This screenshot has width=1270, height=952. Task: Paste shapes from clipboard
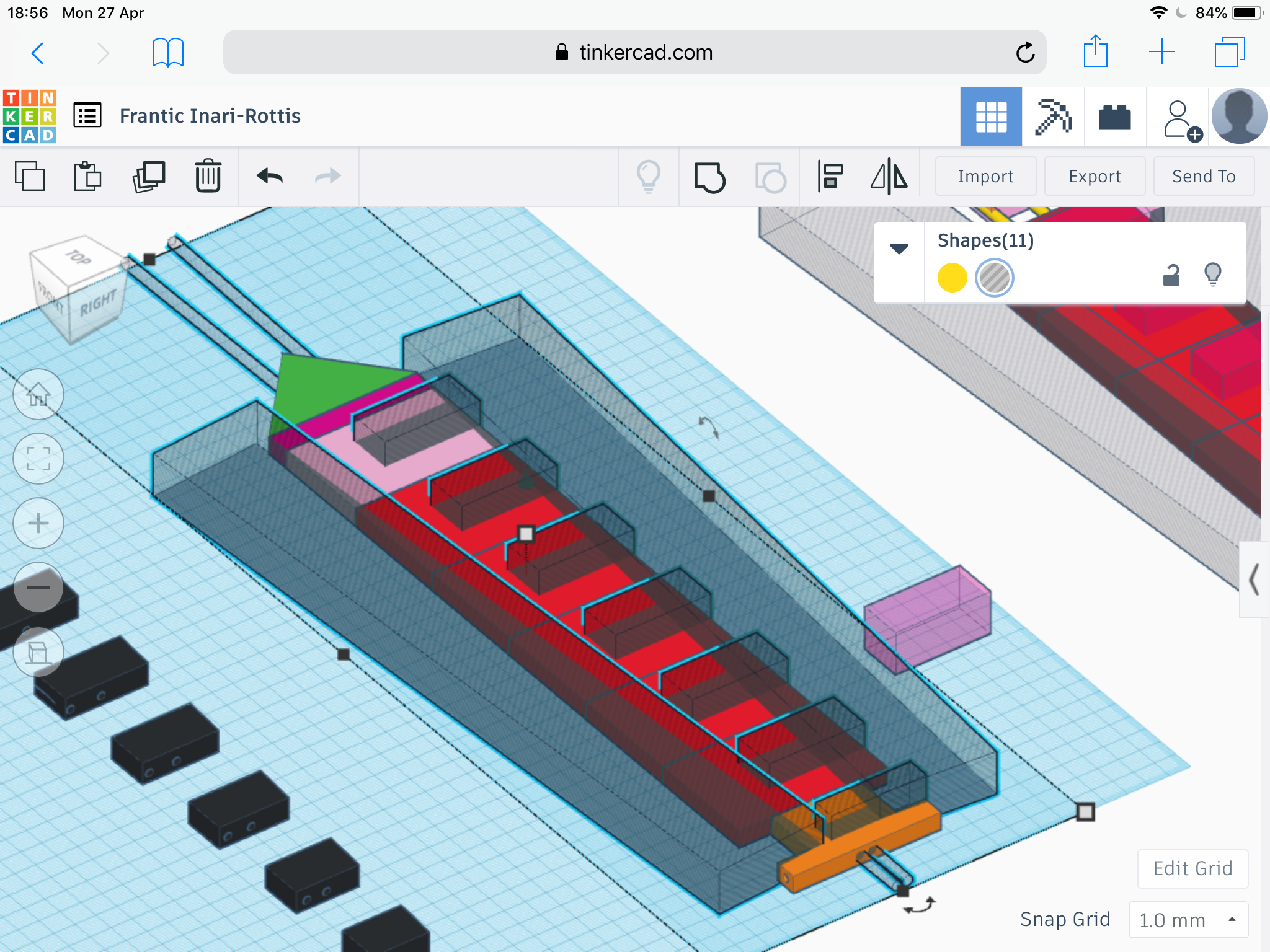tap(87, 177)
